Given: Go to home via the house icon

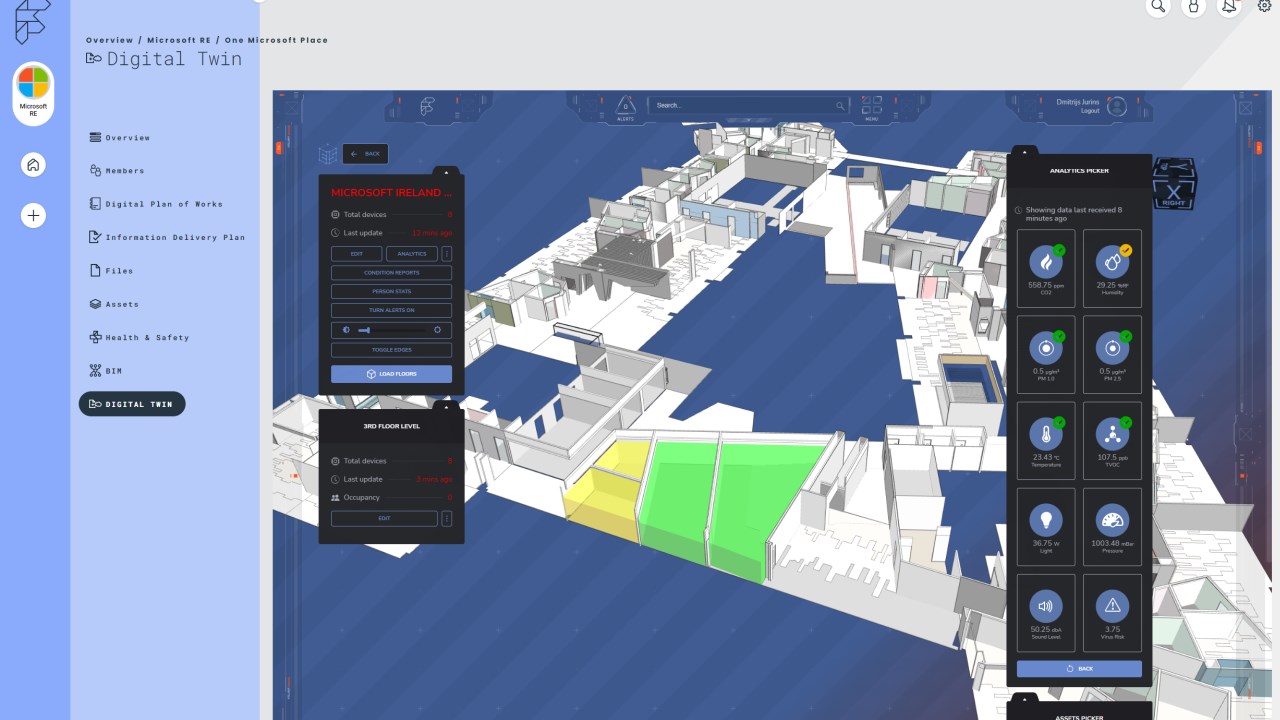Looking at the screenshot, I should (x=33, y=165).
